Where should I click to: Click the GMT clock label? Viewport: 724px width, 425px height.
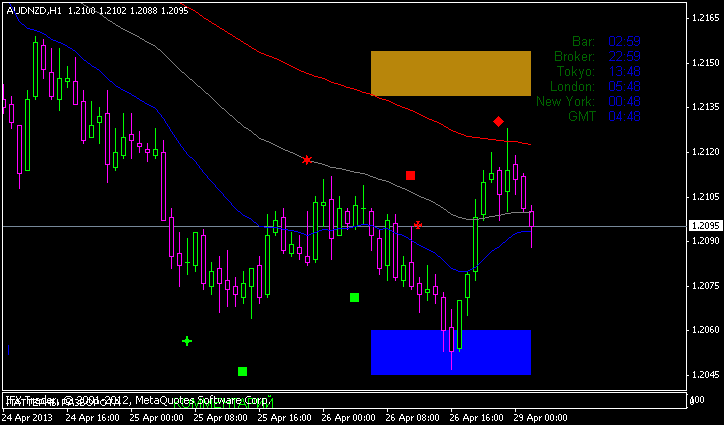coord(581,116)
